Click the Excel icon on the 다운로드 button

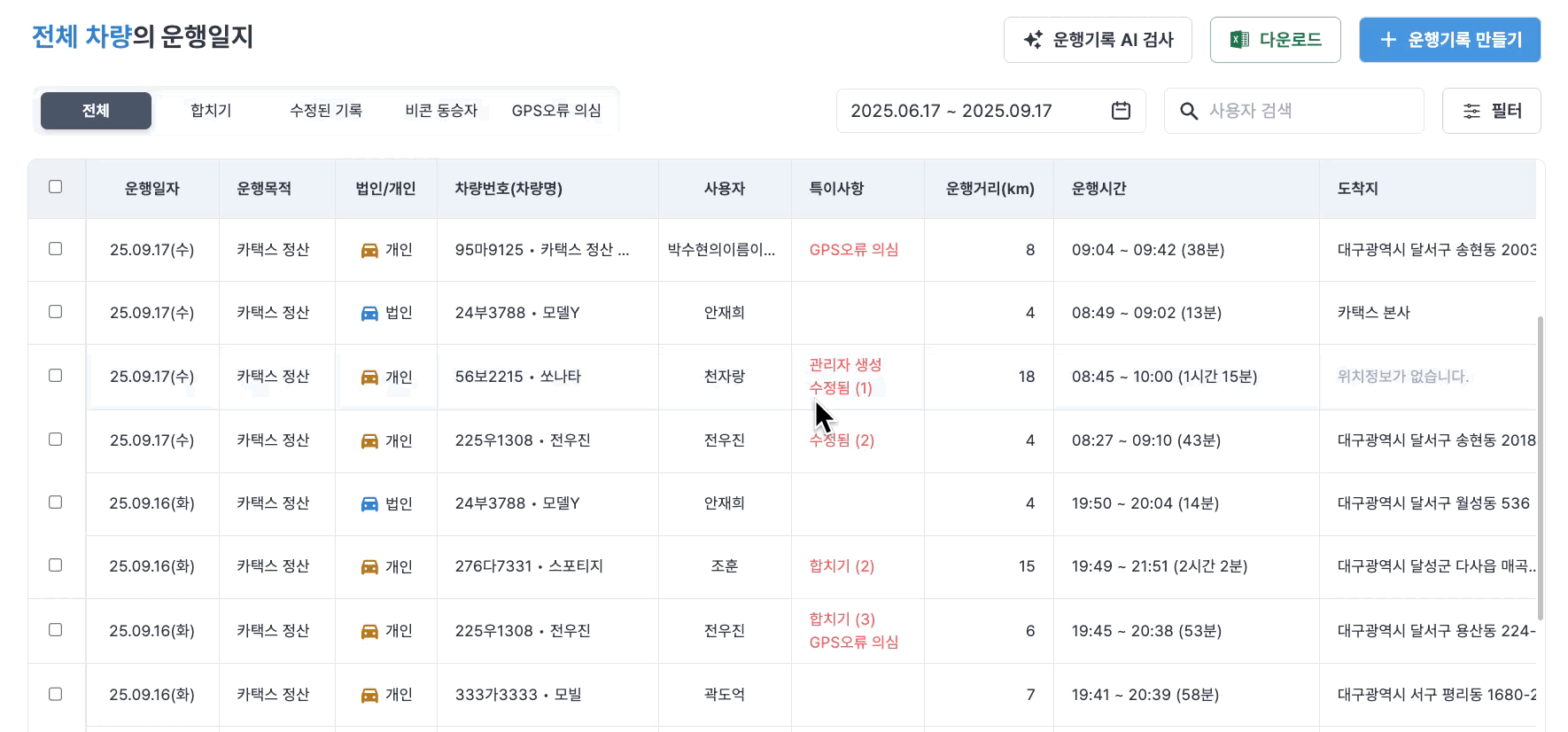tap(1239, 40)
